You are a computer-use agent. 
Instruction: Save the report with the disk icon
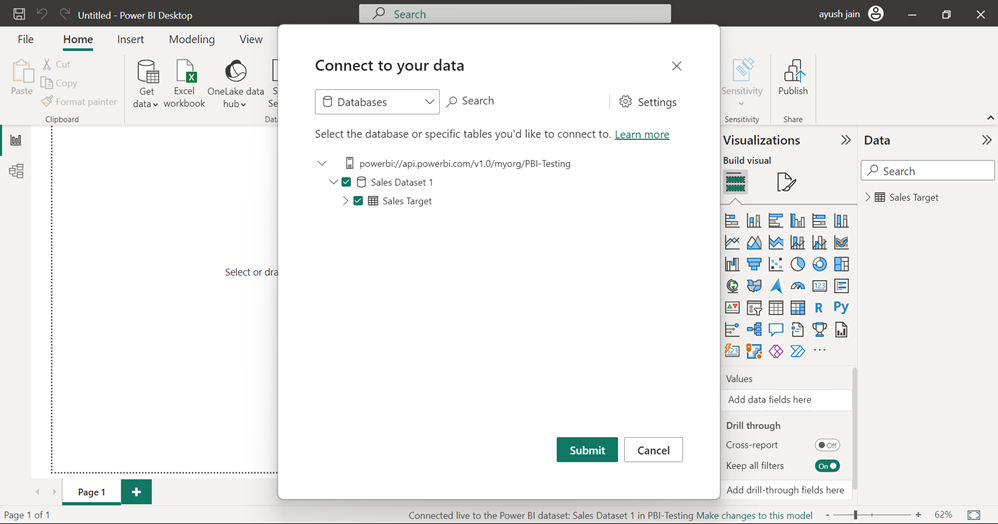click(x=19, y=14)
